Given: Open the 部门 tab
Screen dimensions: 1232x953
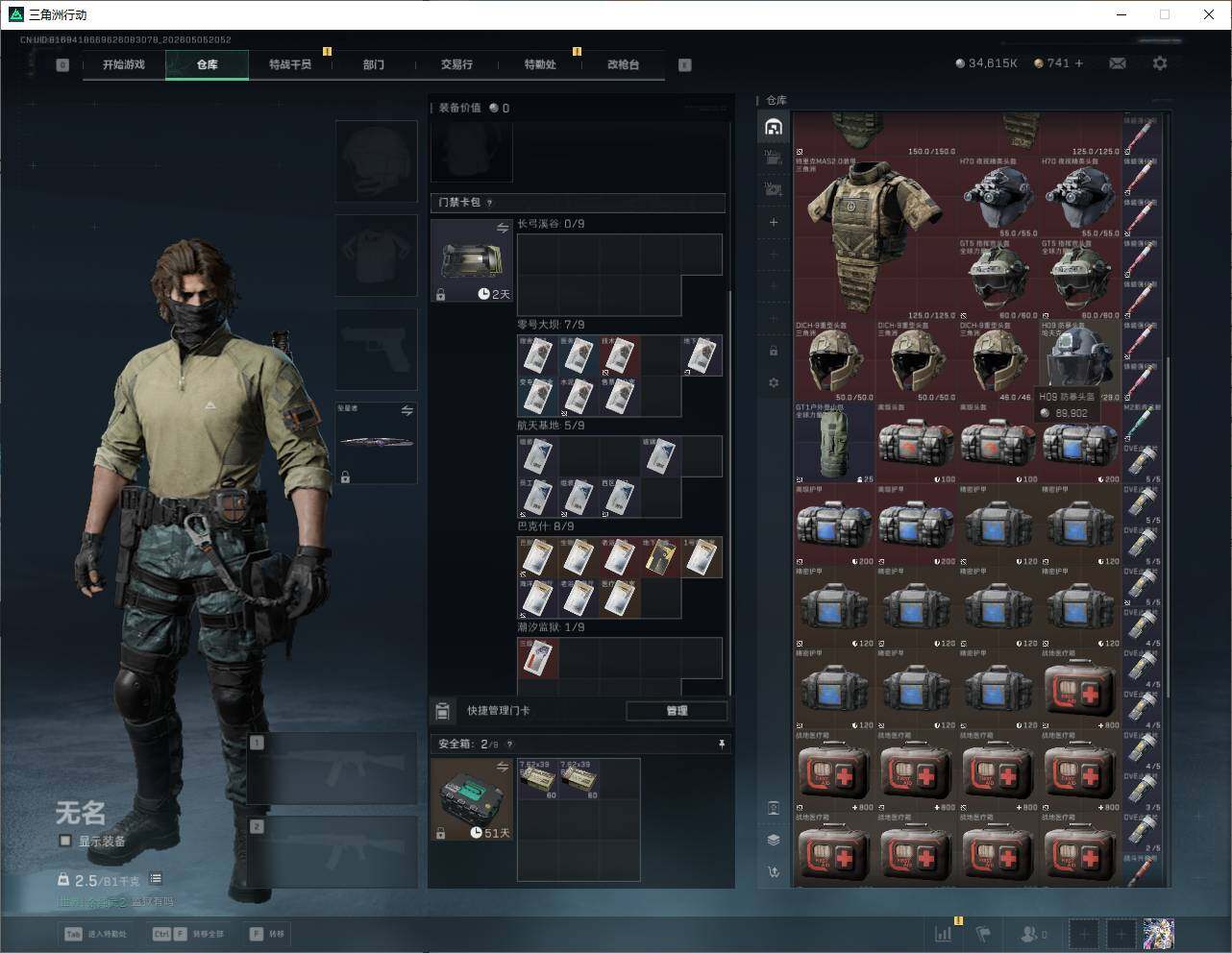Looking at the screenshot, I should tap(374, 64).
